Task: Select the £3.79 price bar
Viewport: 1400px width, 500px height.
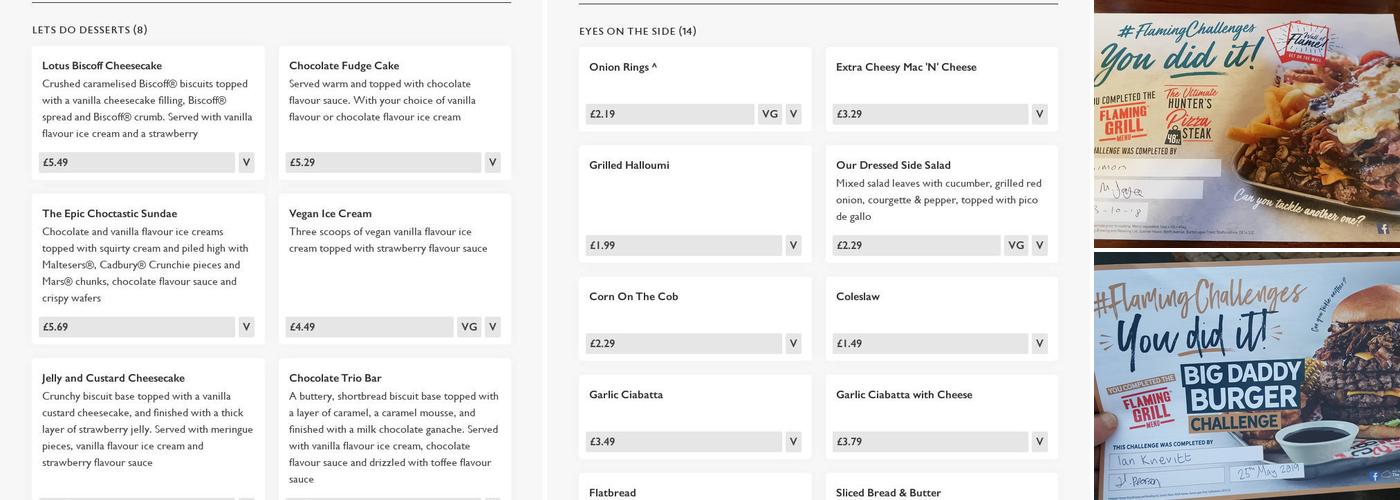Action: pos(930,441)
